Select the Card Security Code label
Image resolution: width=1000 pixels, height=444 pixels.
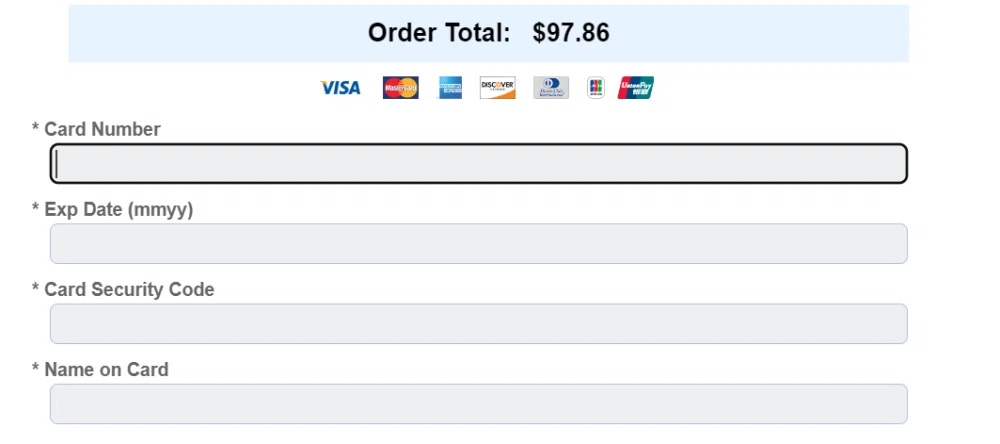[129, 289]
